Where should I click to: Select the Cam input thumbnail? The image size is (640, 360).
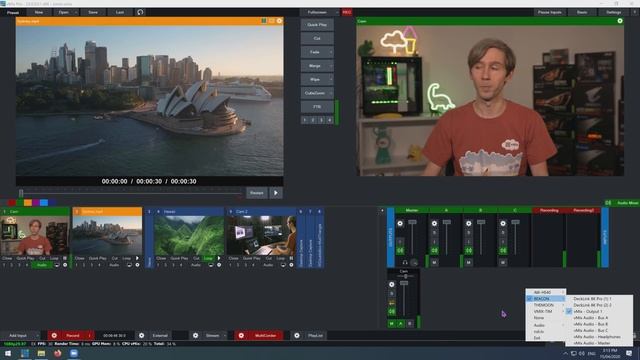pos(35,236)
